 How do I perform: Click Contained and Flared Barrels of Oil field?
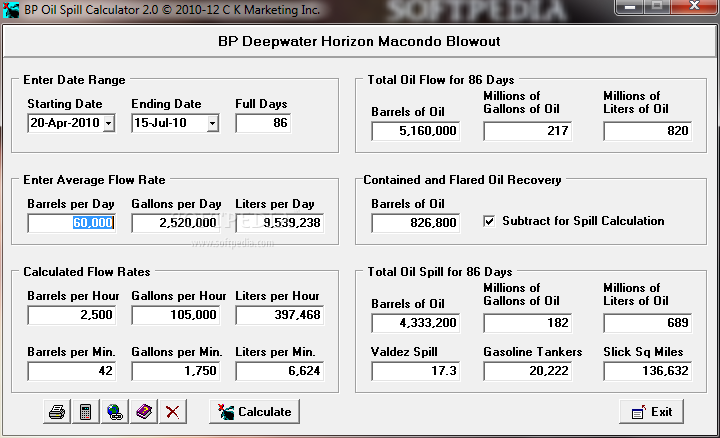coord(416,223)
